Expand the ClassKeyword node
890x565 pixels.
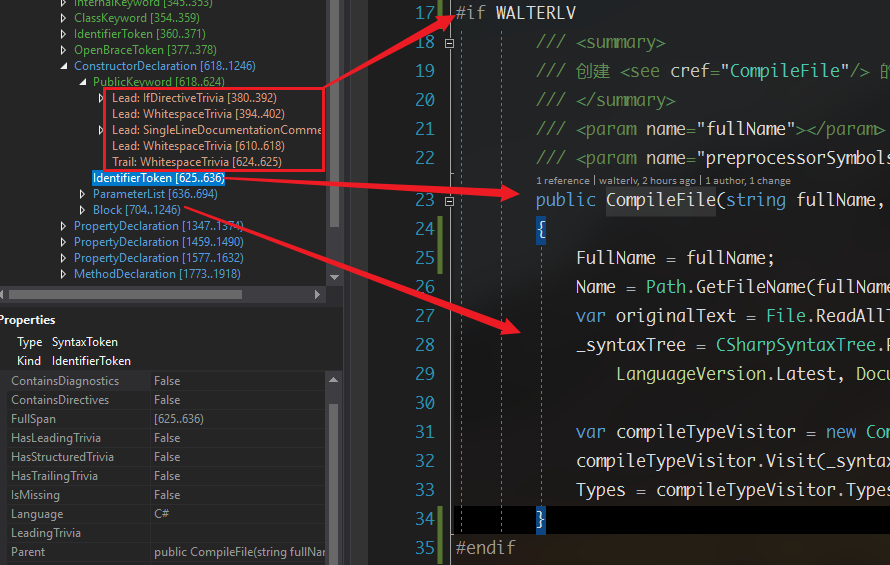(63, 18)
